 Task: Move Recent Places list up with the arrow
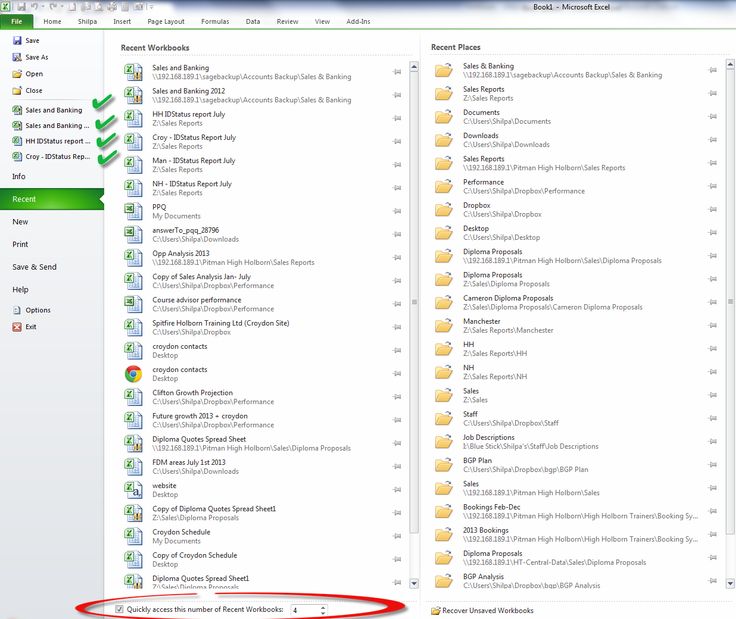coord(730,65)
